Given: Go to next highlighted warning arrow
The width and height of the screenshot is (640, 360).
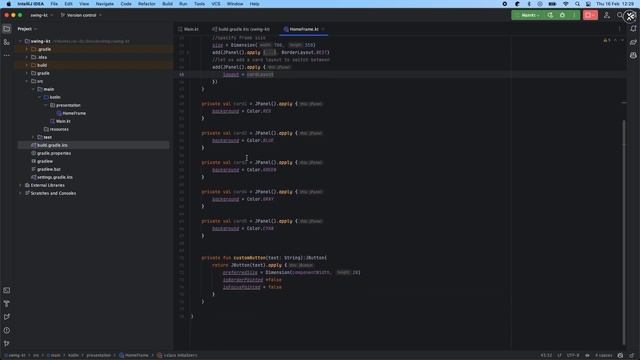Looking at the screenshot, I should 622,40.
